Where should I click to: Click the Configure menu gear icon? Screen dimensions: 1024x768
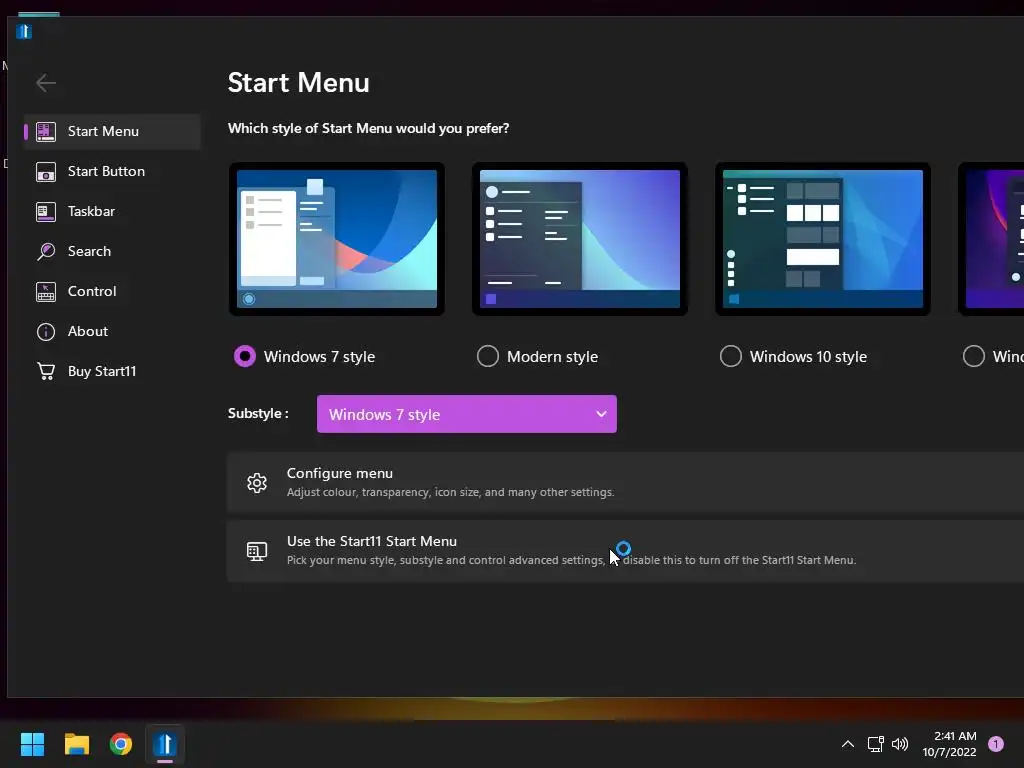257,483
